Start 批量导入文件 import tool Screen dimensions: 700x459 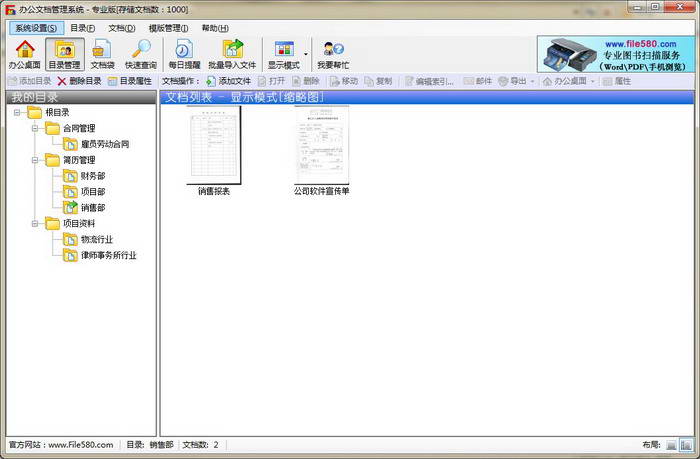(232, 54)
